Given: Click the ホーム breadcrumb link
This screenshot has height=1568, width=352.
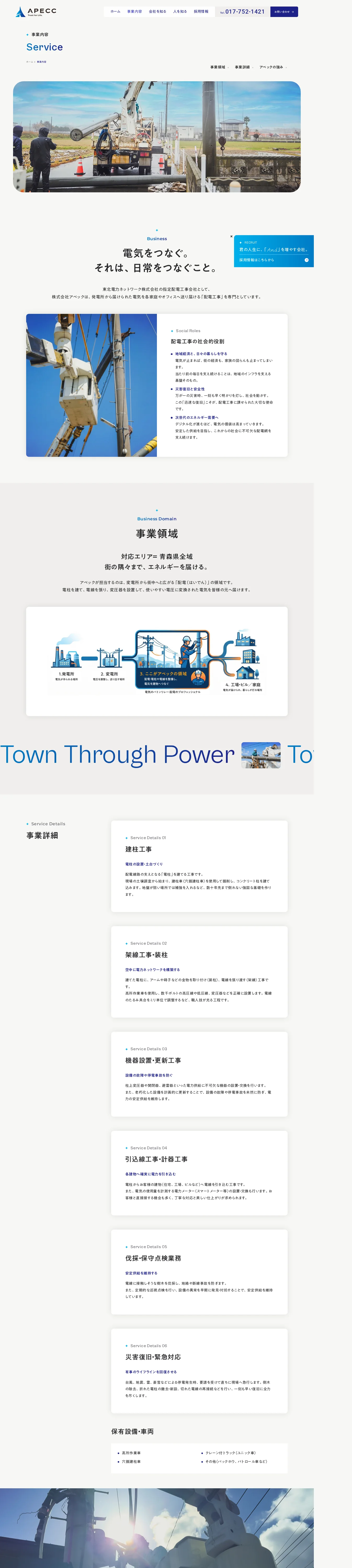Looking at the screenshot, I should click(x=29, y=61).
